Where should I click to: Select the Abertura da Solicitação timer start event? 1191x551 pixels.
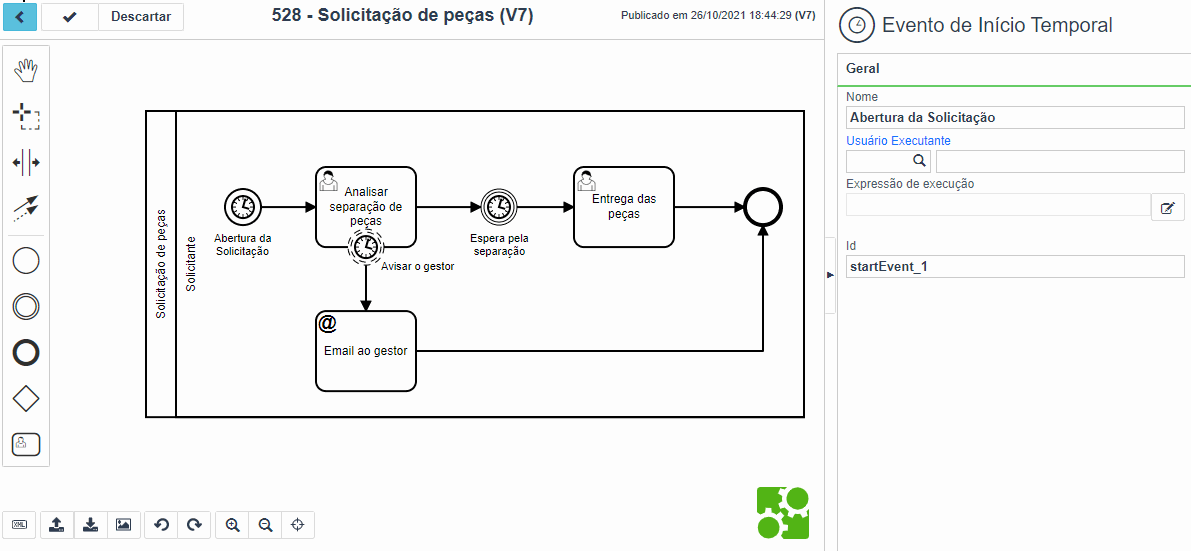[x=242, y=206]
